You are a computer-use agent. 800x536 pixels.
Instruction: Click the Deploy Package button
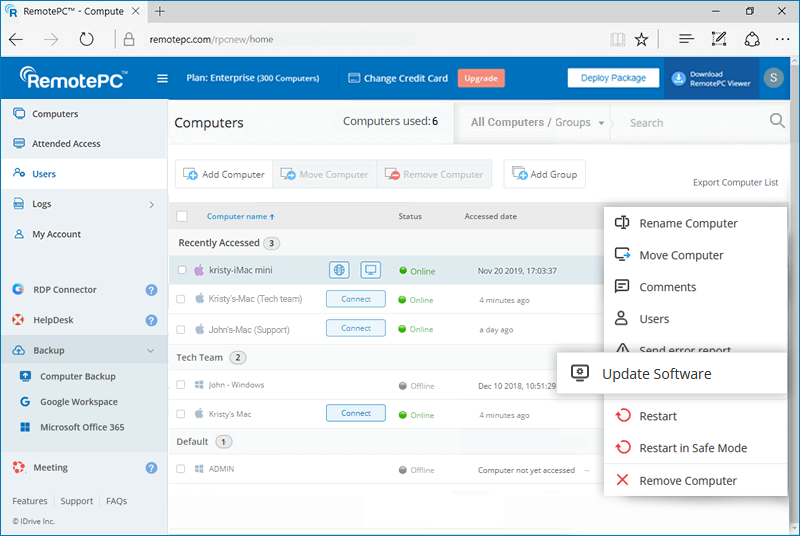pos(613,78)
